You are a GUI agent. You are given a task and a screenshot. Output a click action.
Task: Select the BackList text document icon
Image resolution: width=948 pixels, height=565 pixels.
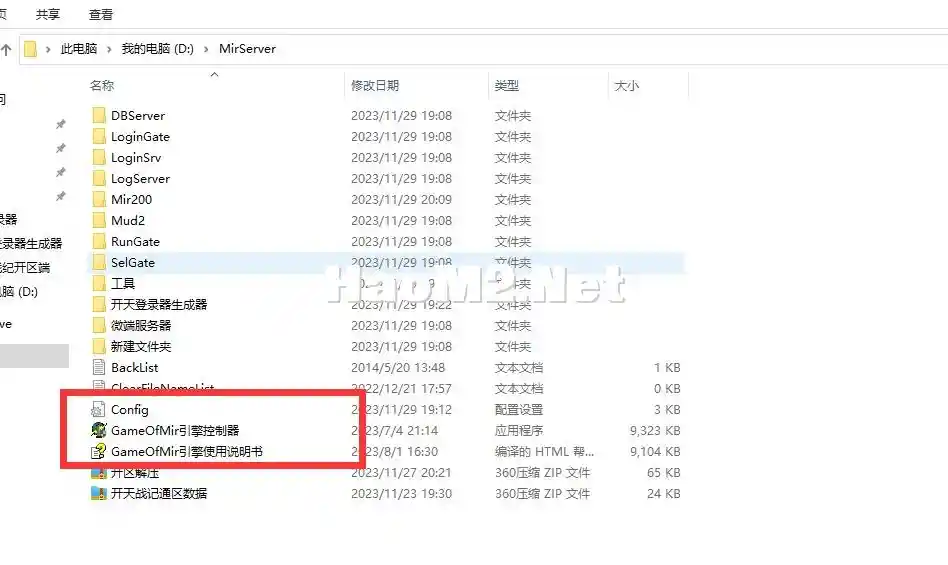tap(99, 367)
